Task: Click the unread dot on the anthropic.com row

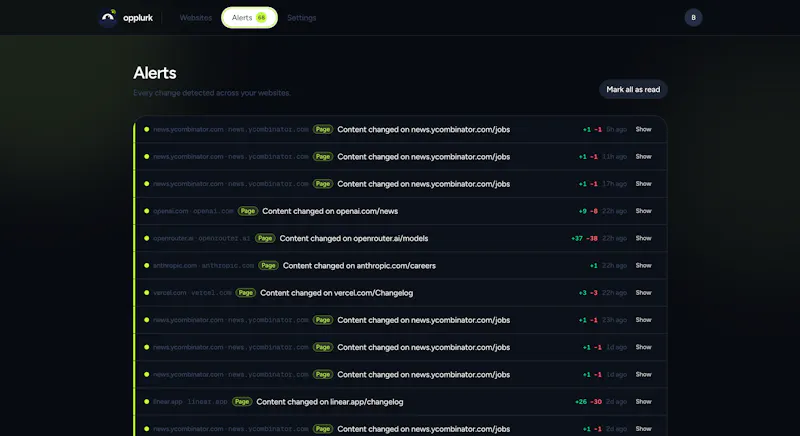Action: pyautogui.click(x=146, y=266)
